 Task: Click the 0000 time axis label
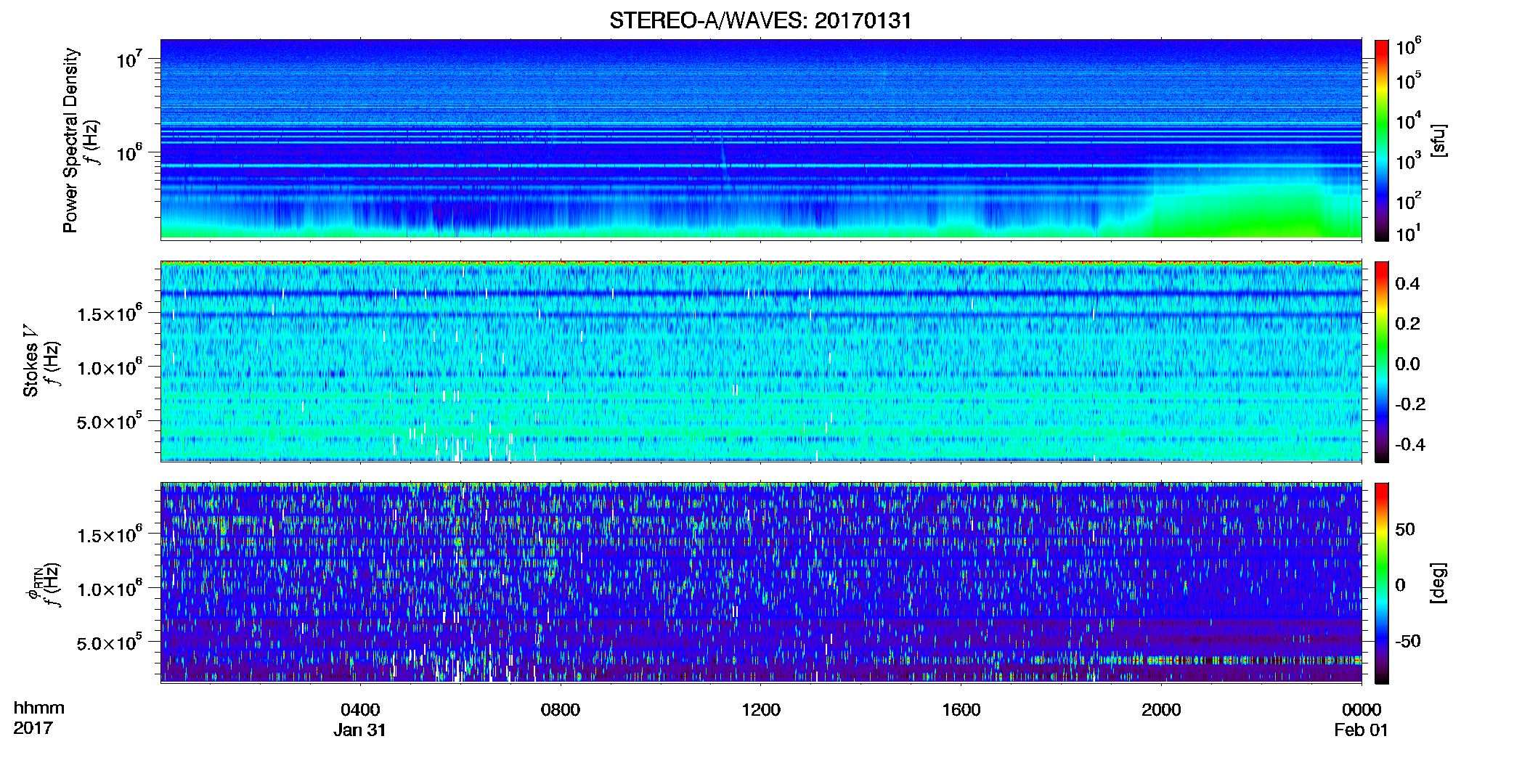coord(1362,710)
